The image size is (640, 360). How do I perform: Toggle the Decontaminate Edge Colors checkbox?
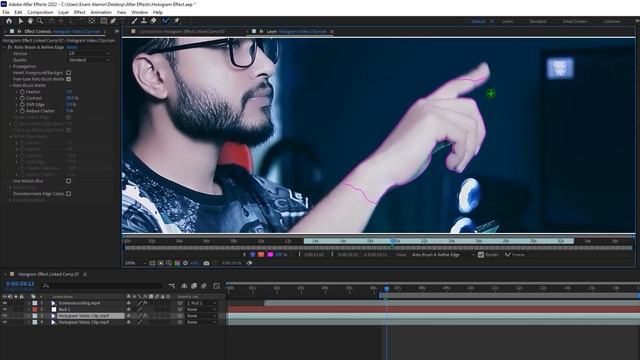[x=69, y=194]
